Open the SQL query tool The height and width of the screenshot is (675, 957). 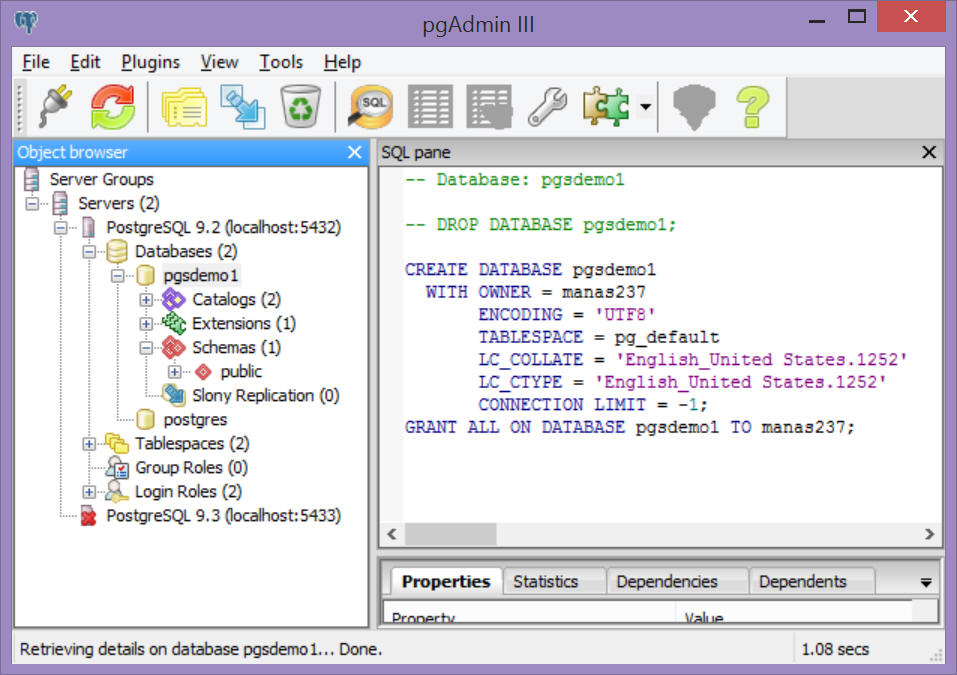(370, 105)
